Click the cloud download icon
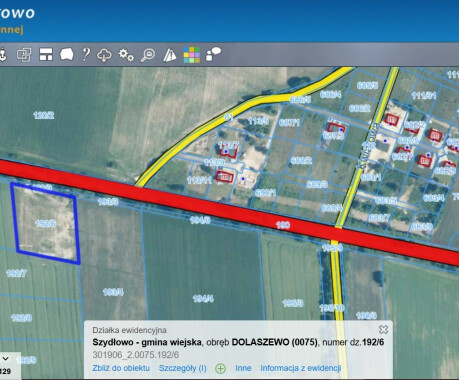459x380 pixels. [104, 55]
